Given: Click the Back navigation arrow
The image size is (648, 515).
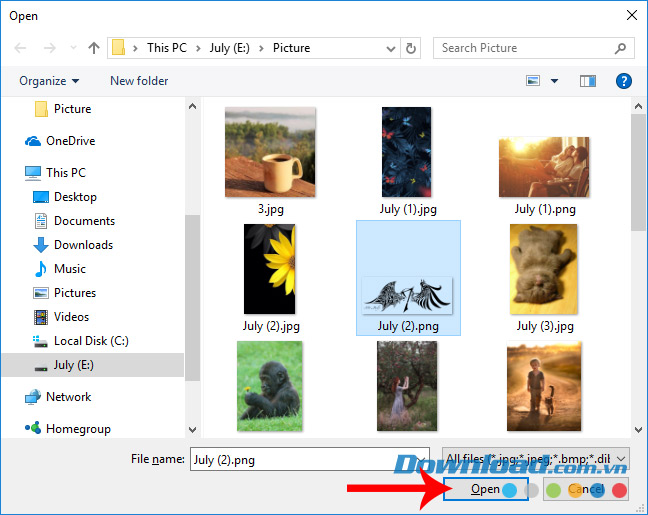Looking at the screenshot, I should tap(21, 48).
